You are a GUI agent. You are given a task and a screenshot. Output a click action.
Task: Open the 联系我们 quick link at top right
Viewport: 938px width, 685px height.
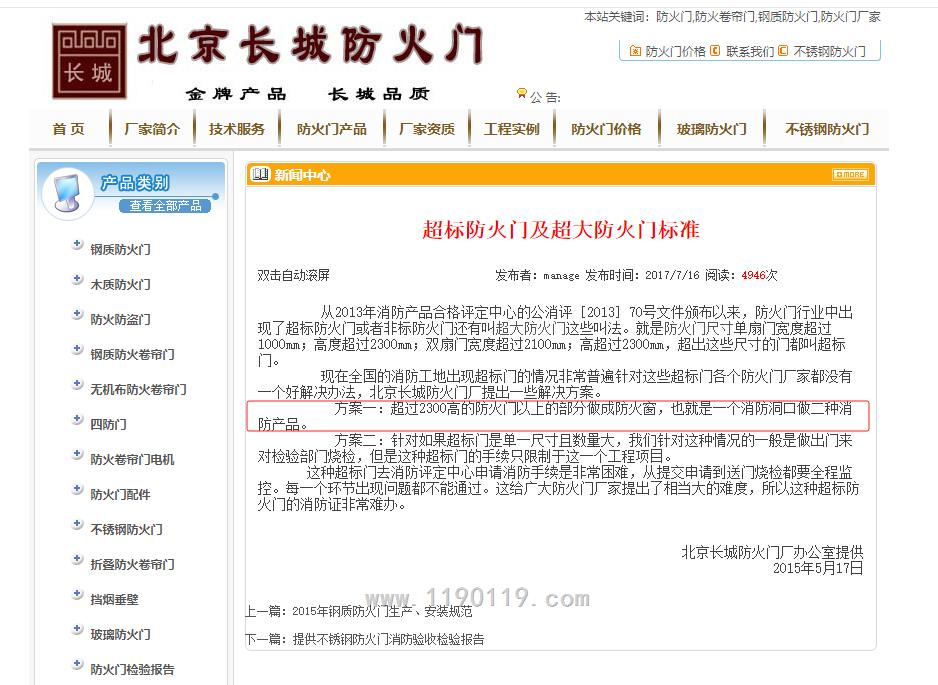point(750,51)
